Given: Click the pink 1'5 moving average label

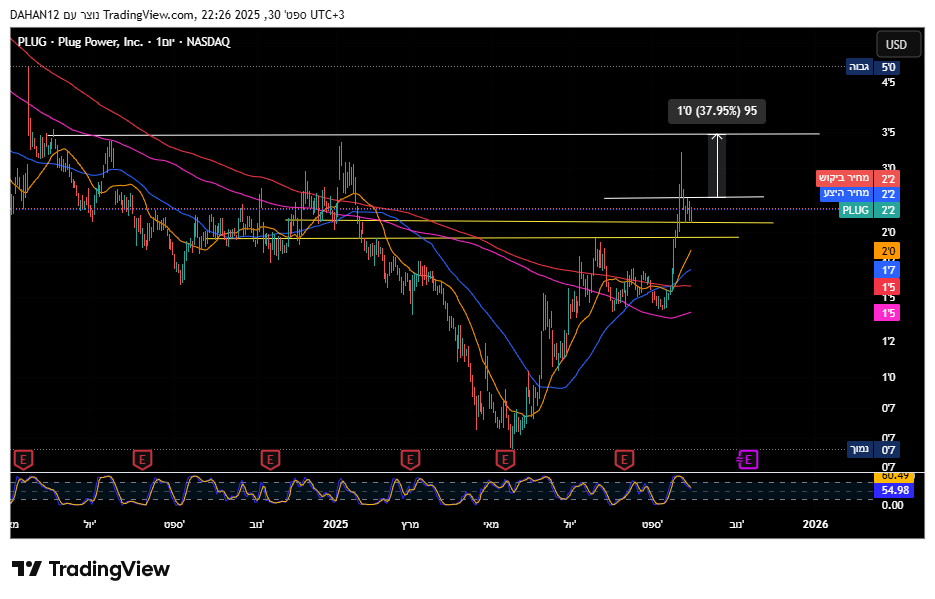Looking at the screenshot, I should (887, 313).
